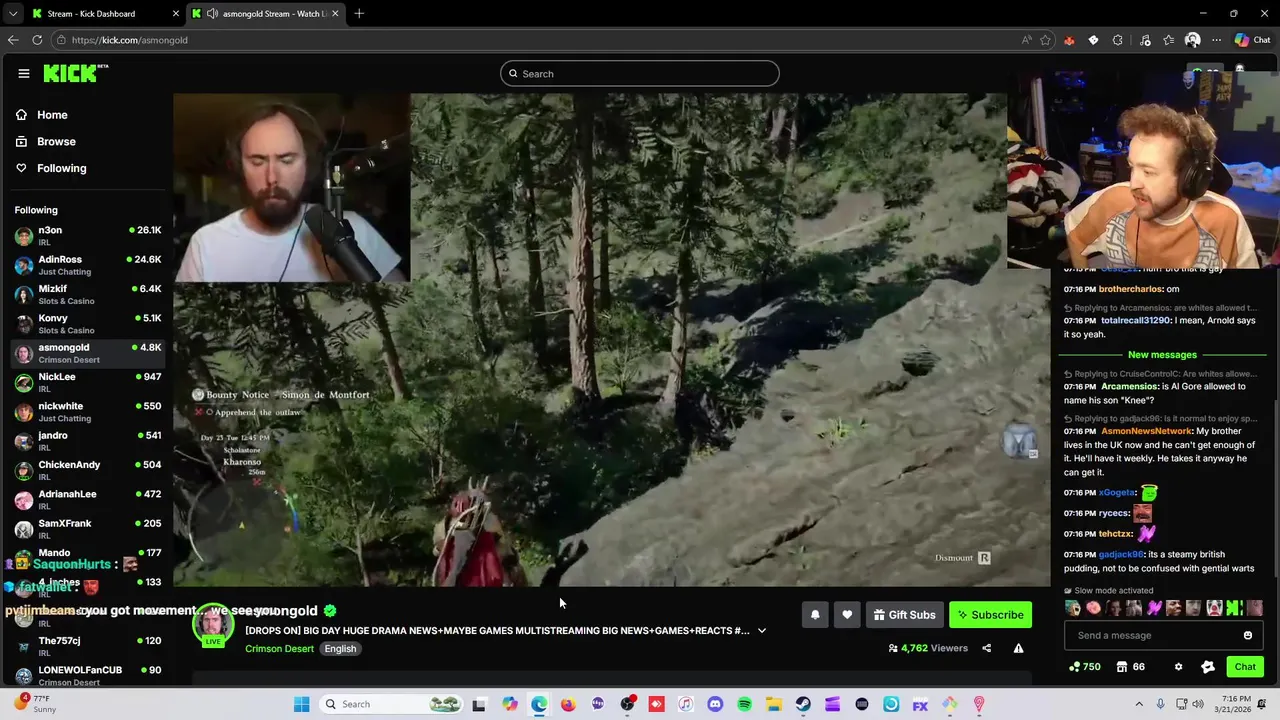Click the report warning triangle icon
The width and height of the screenshot is (1280, 720).
pyautogui.click(x=1018, y=648)
